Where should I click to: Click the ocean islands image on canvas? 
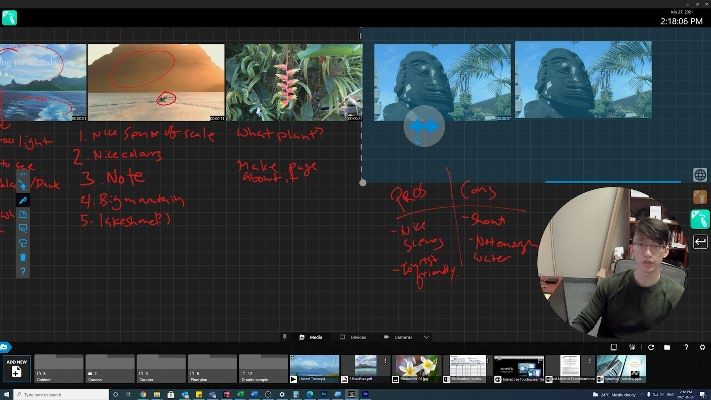pyautogui.click(x=43, y=82)
